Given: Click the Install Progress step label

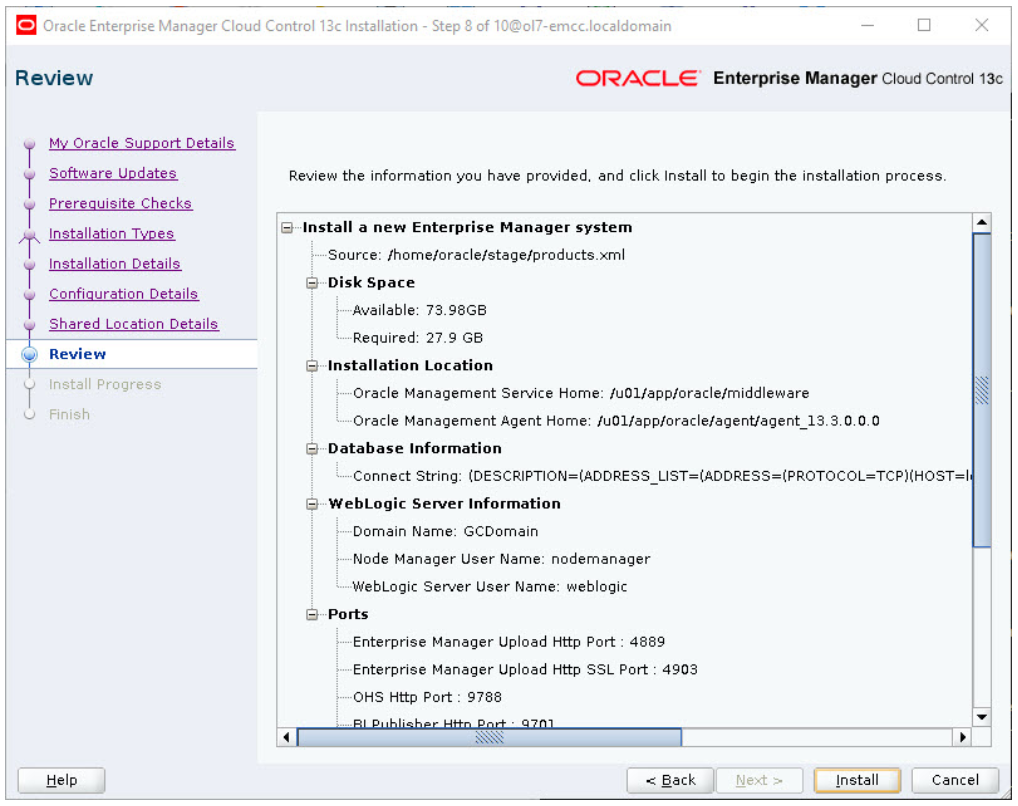Looking at the screenshot, I should click(x=105, y=384).
